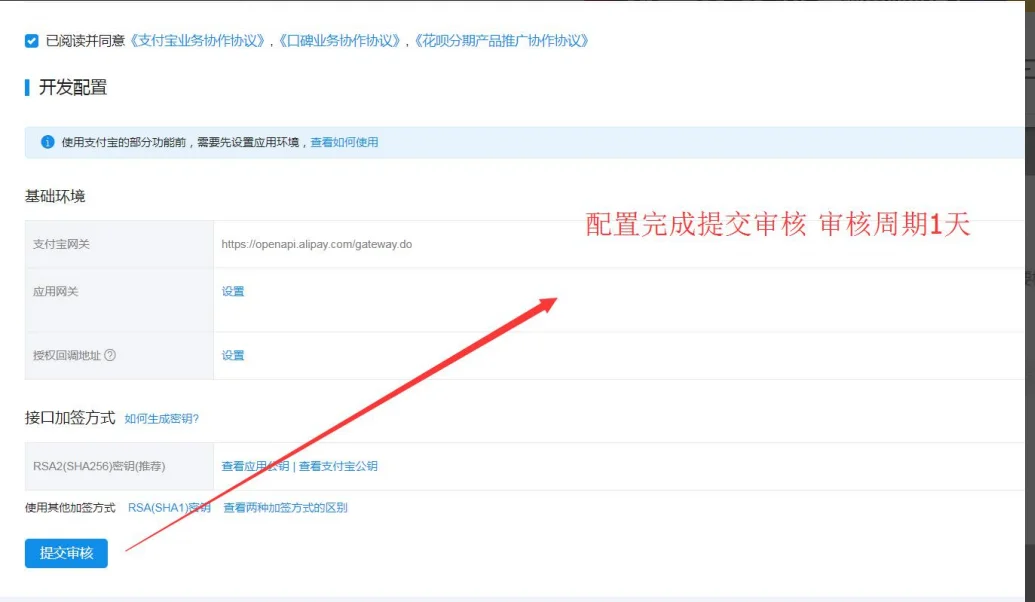This screenshot has width=1035, height=602.
Task: Open the 查看如何使用 link
Action: tap(344, 142)
